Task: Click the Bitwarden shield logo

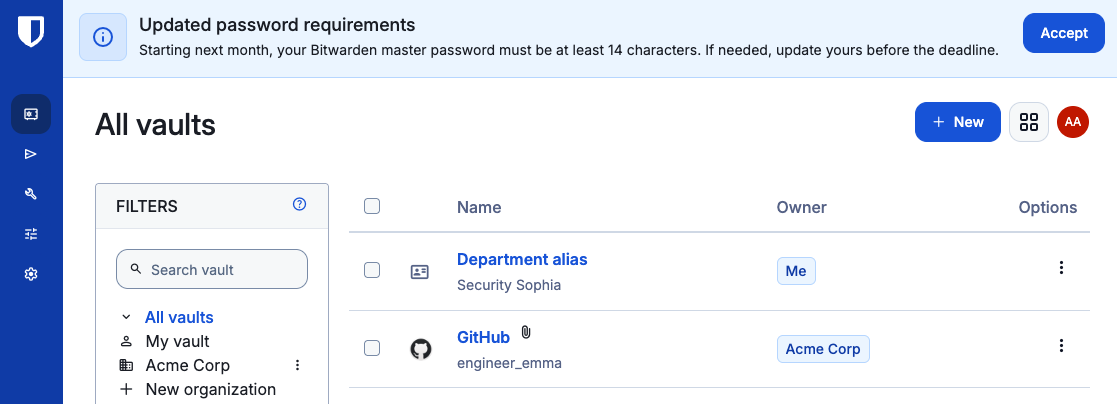Action: click(31, 32)
